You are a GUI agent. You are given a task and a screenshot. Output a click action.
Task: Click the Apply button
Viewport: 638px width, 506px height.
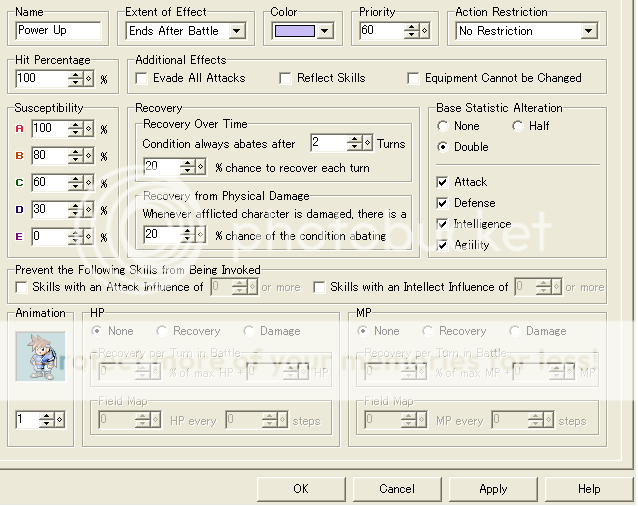[493, 489]
